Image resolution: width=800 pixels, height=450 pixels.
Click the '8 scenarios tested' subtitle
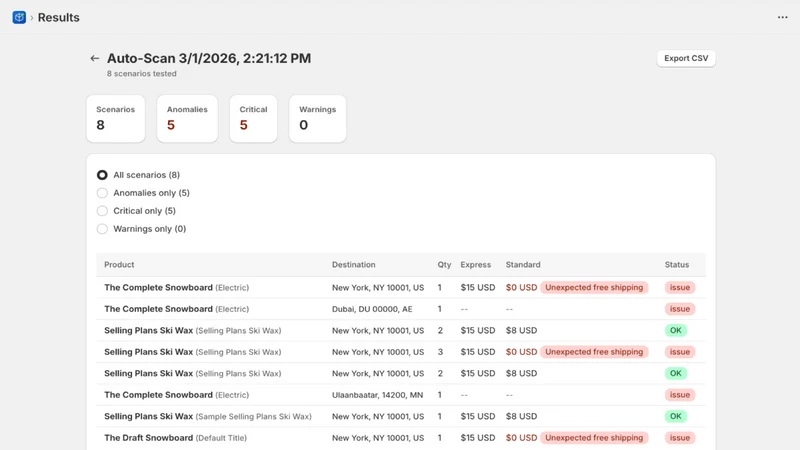click(141, 73)
